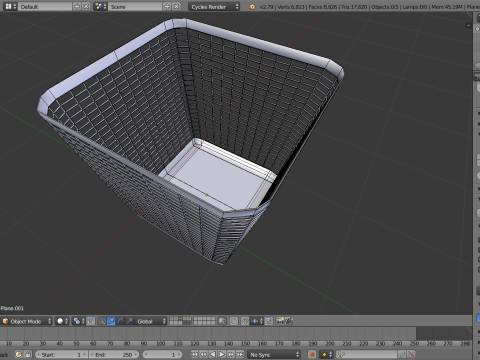This screenshot has width=480, height=360.
Task: Click the Scene name field
Action: coord(135,6)
